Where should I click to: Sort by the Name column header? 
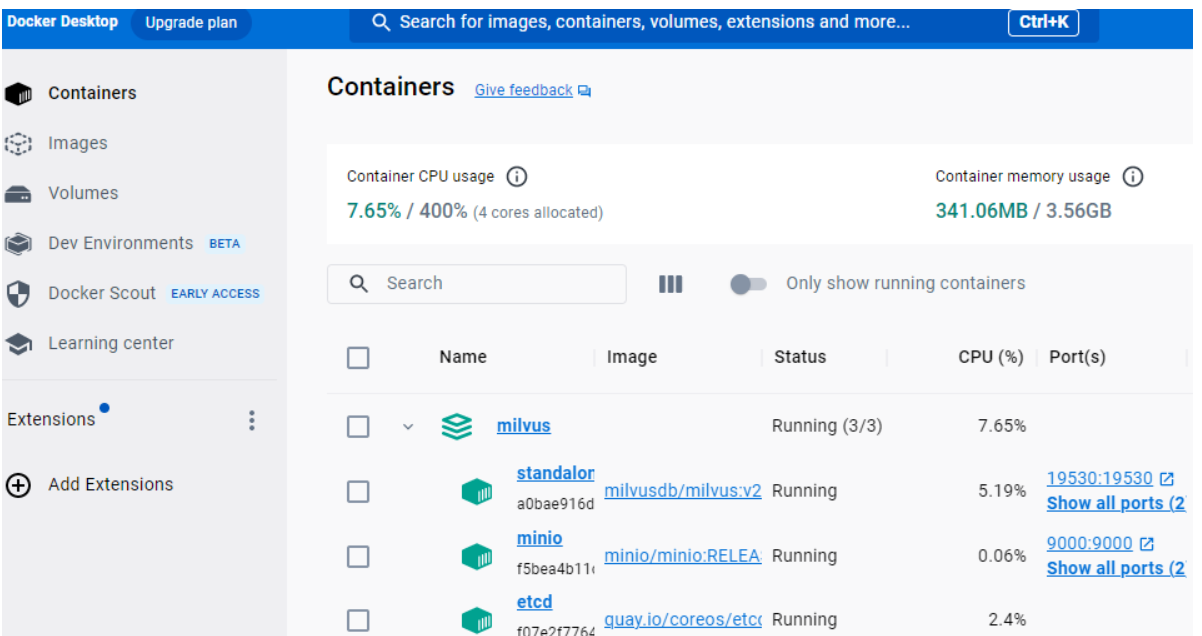(463, 357)
